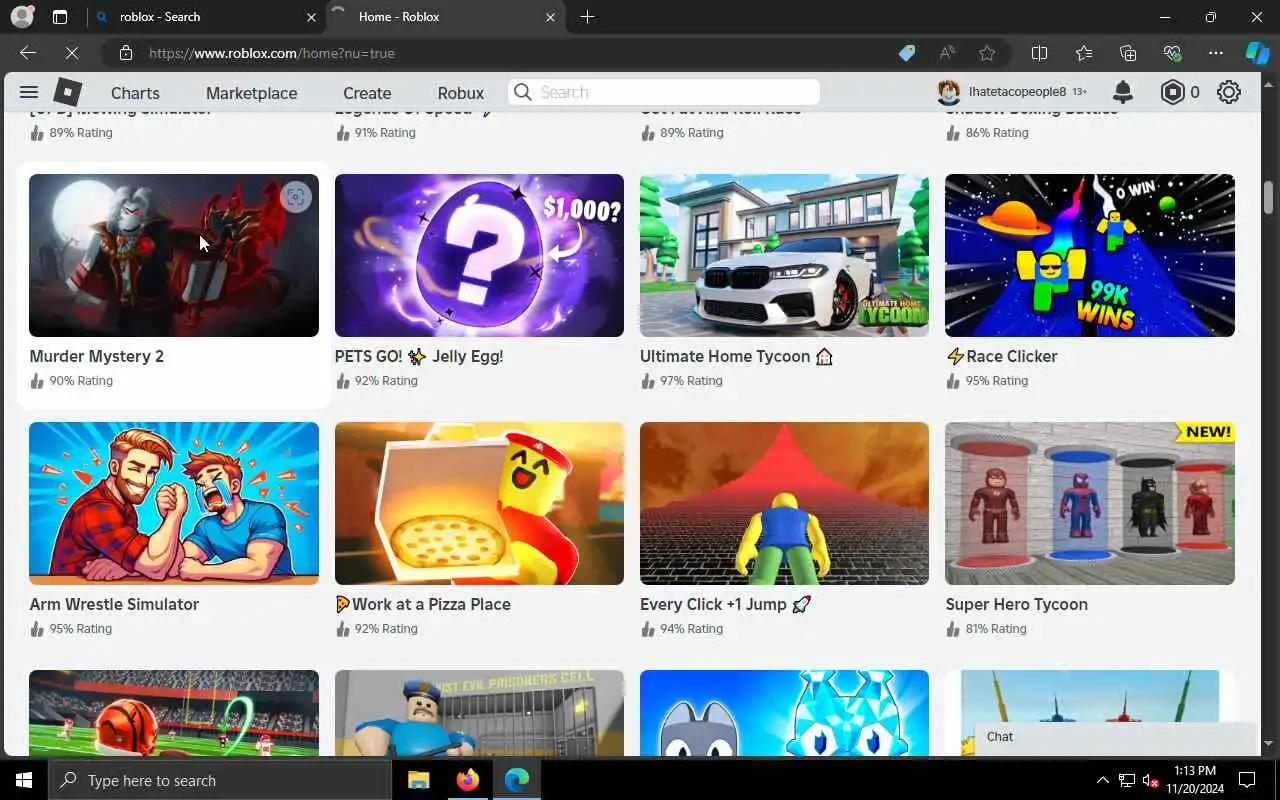Open the Marketplace page
The width and height of the screenshot is (1280, 800).
pyautogui.click(x=251, y=93)
